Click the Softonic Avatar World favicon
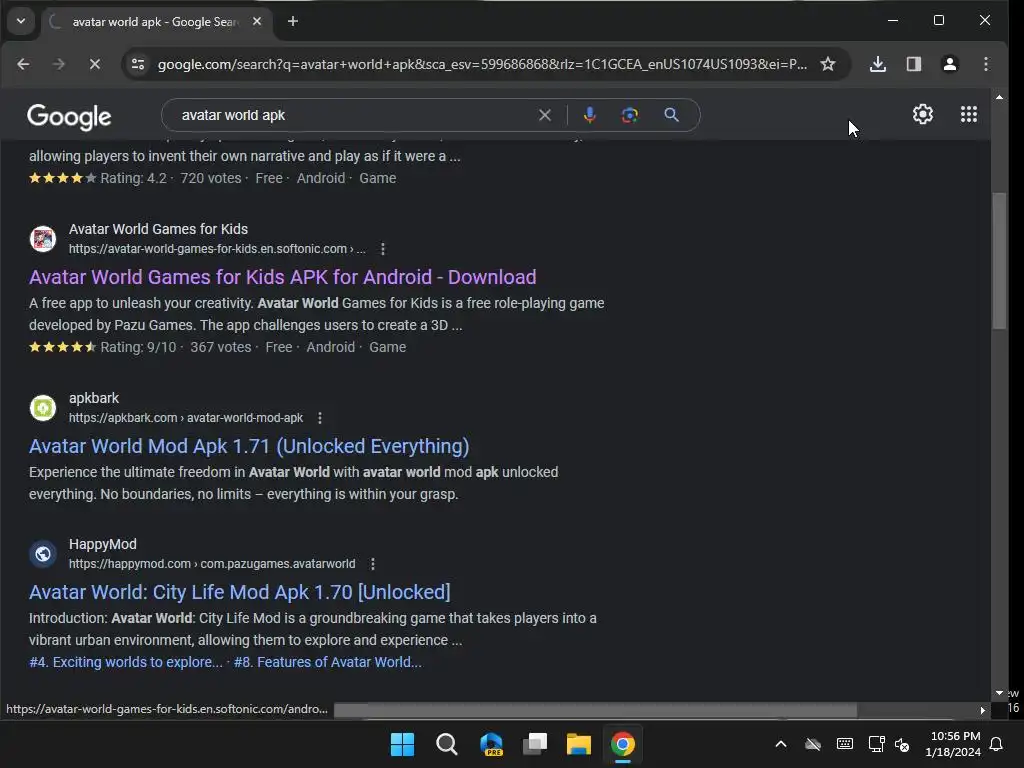 pos(43,239)
